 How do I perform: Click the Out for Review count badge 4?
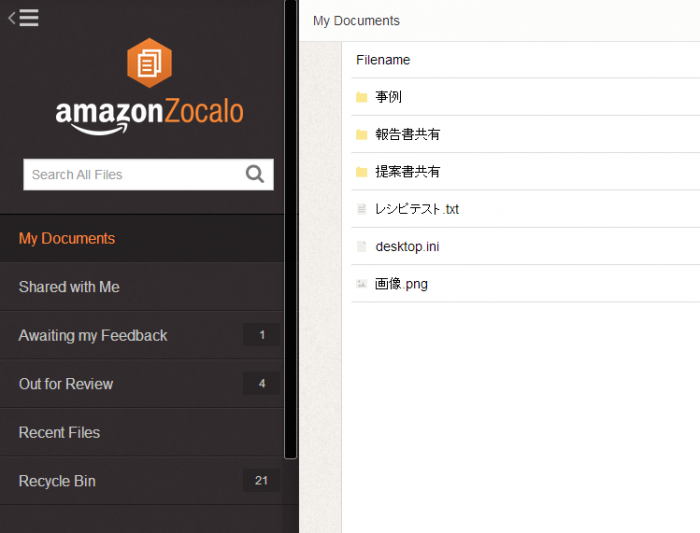point(262,383)
